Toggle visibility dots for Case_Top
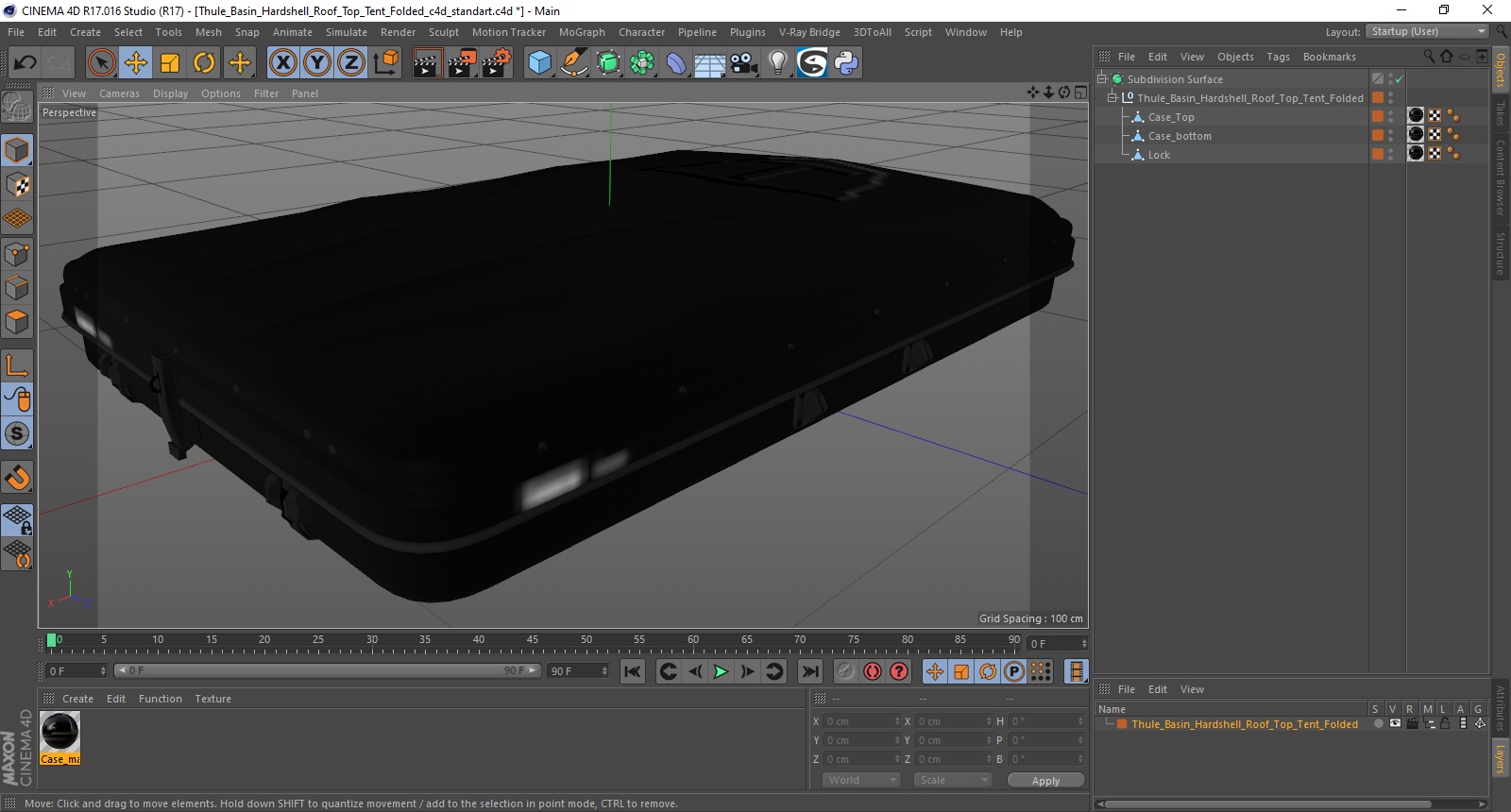The width and height of the screenshot is (1511, 812). point(1390,117)
